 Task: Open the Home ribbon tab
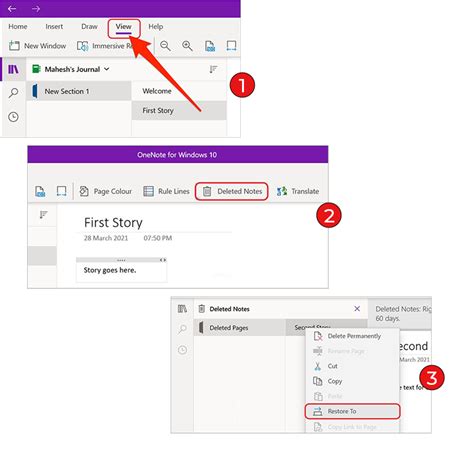point(18,27)
